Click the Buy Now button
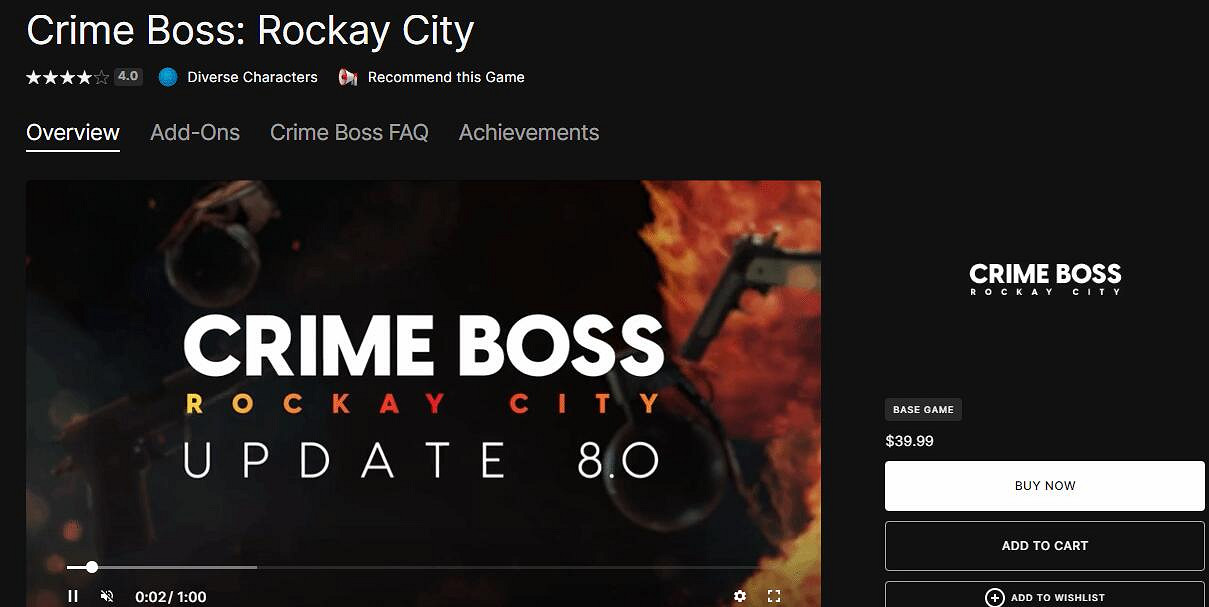The image size is (1209, 607). 1045,486
